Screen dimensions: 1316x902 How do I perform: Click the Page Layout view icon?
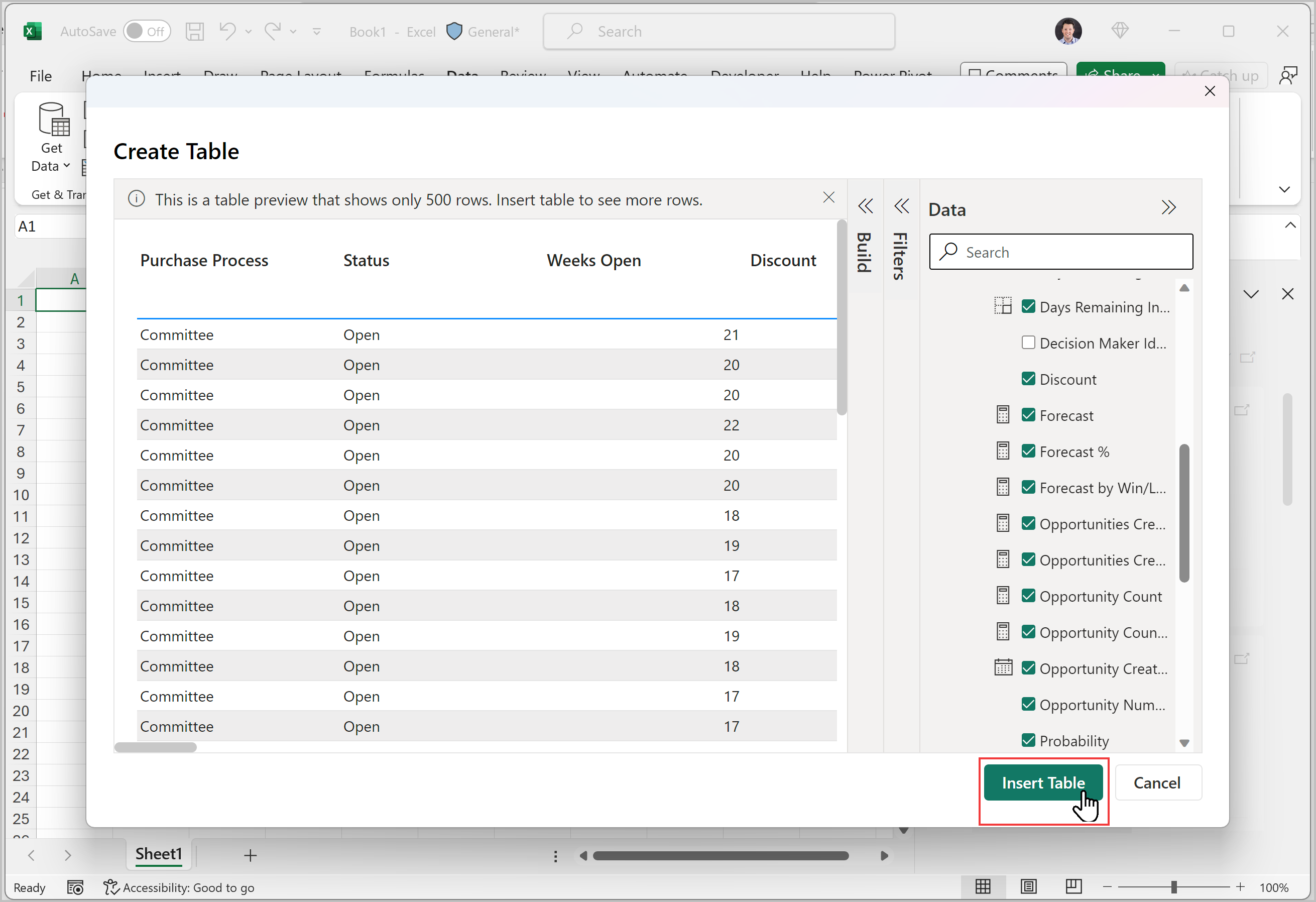[1028, 887]
